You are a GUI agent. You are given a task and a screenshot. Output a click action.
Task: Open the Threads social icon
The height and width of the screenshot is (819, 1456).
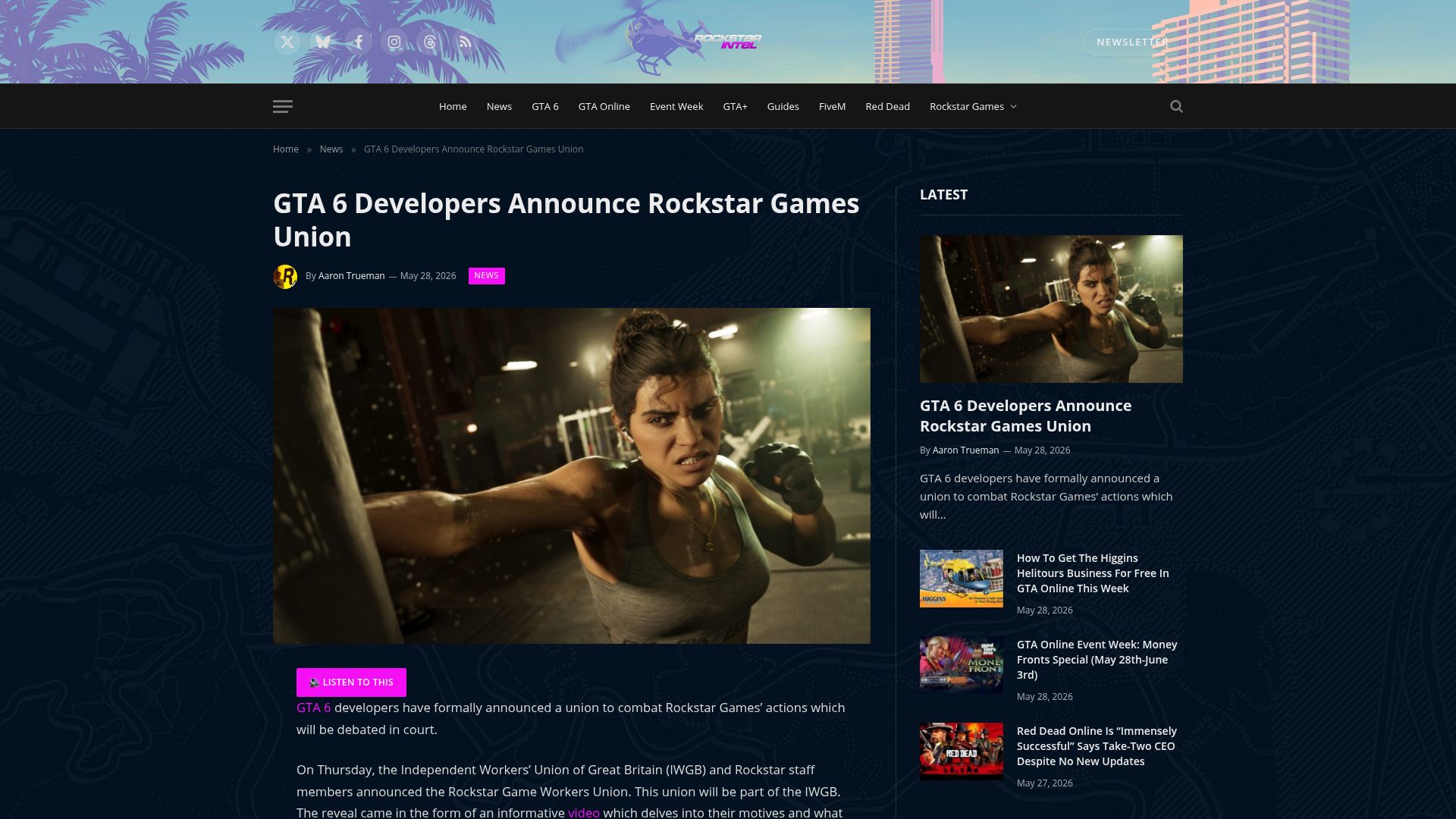[430, 42]
